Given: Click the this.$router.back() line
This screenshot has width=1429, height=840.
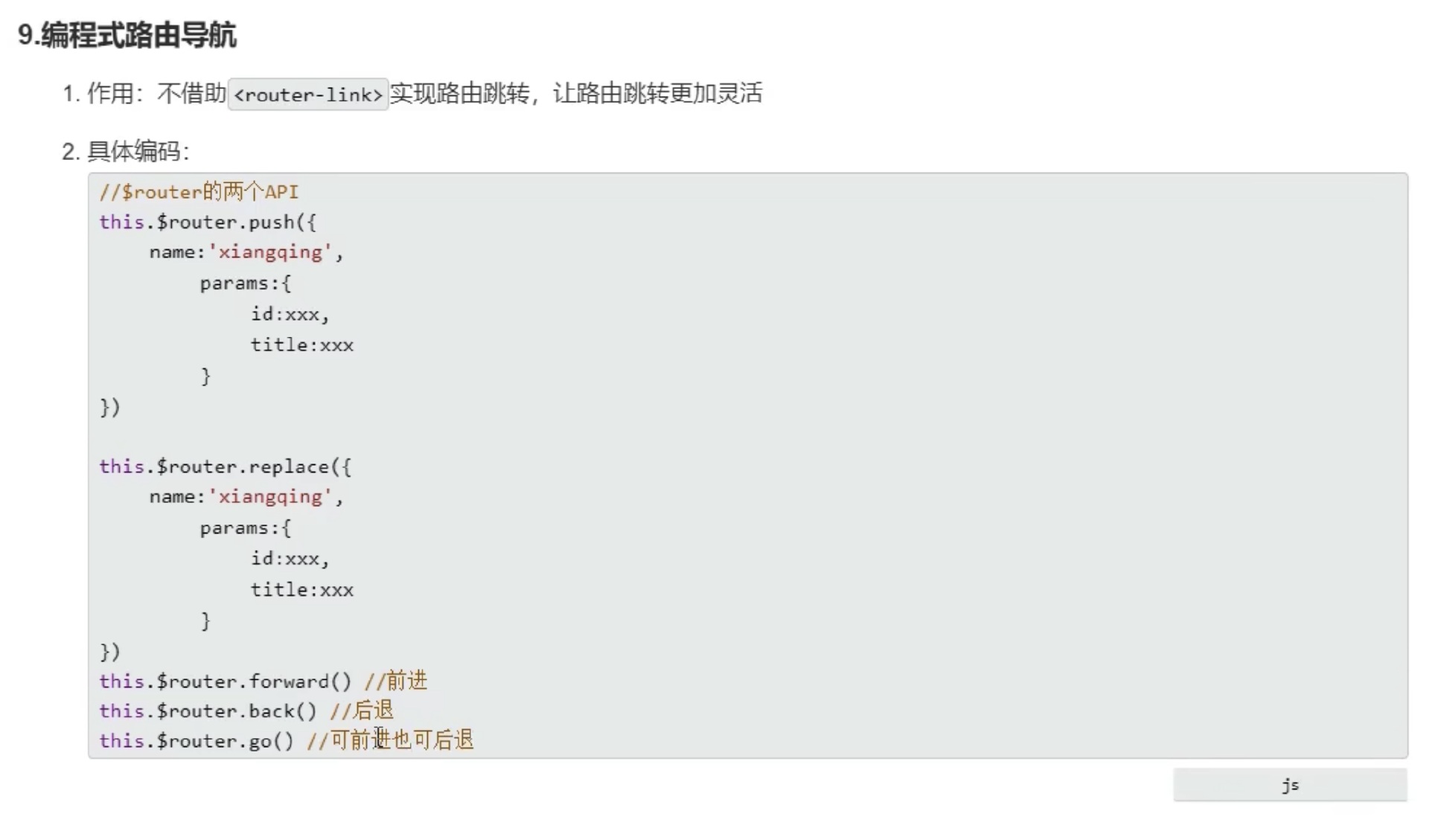Looking at the screenshot, I should pos(208,711).
